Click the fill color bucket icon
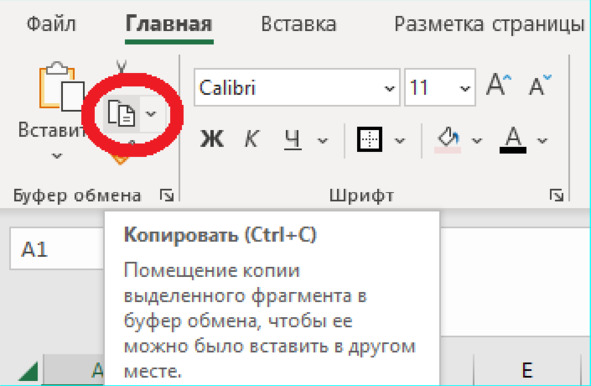 [448, 139]
